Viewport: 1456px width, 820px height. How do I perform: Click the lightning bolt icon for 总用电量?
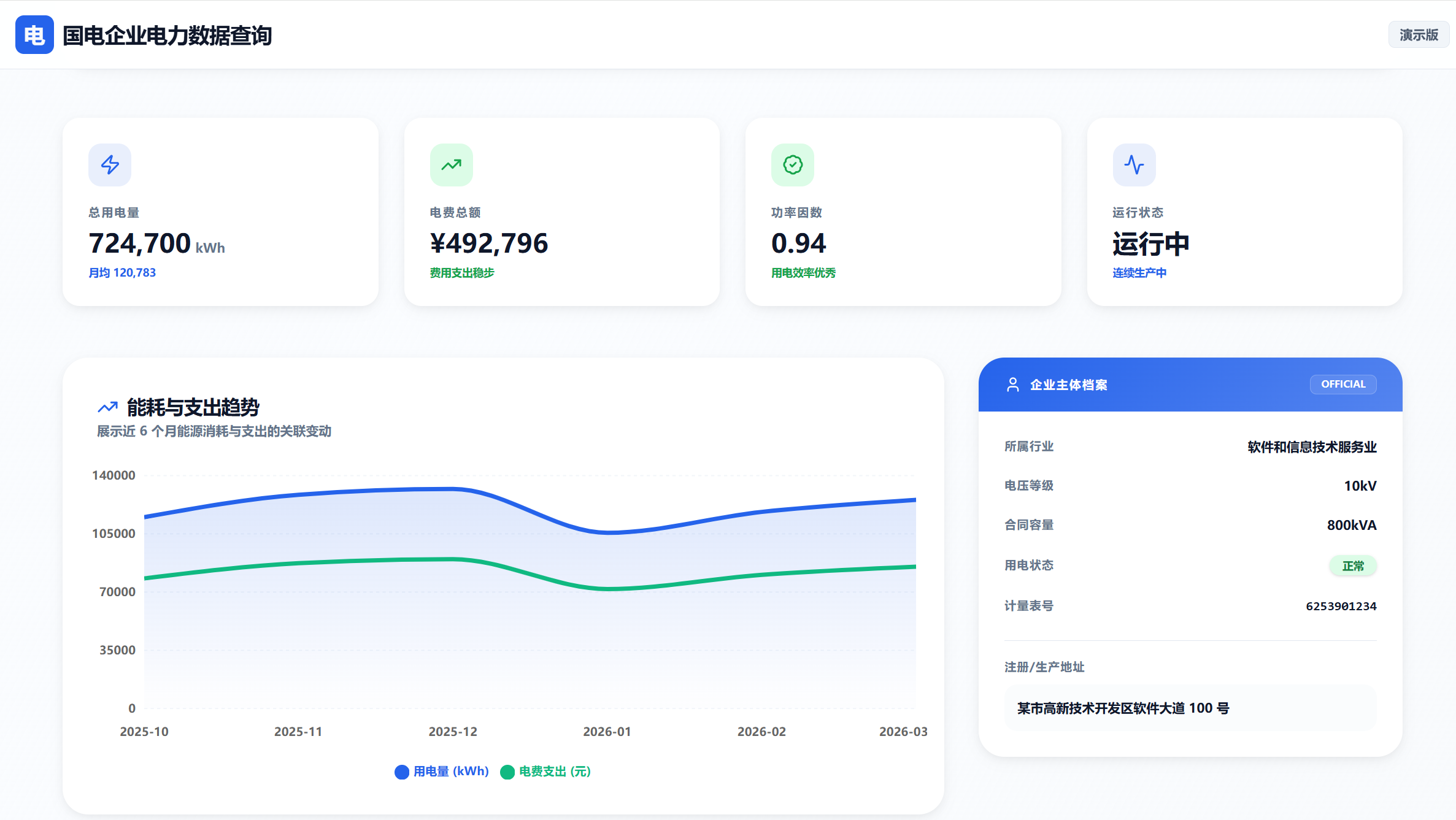(x=110, y=165)
